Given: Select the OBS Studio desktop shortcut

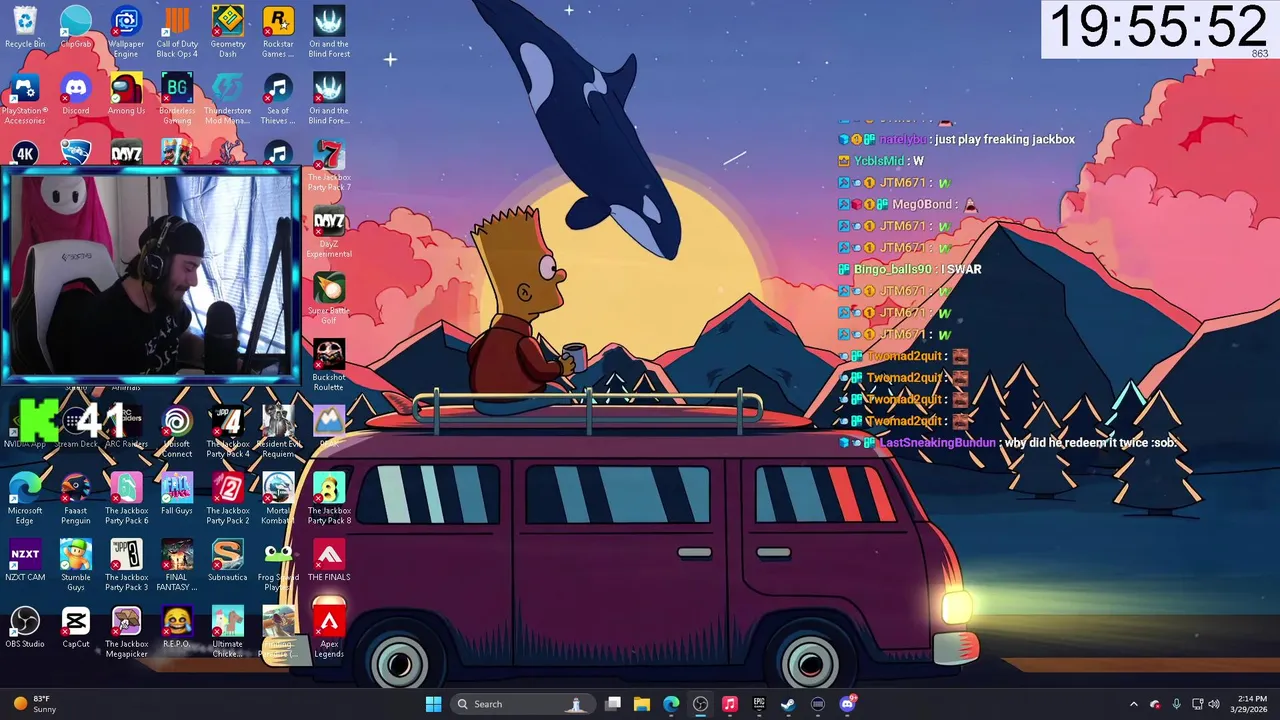Looking at the screenshot, I should 25,629.
